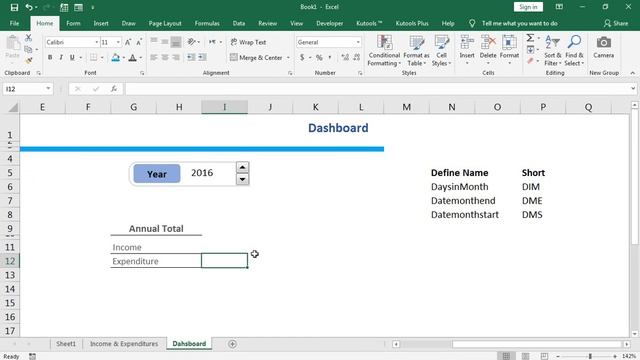The image size is (640, 360).
Task: Open Number dialog launcher
Action: [x=360, y=73]
